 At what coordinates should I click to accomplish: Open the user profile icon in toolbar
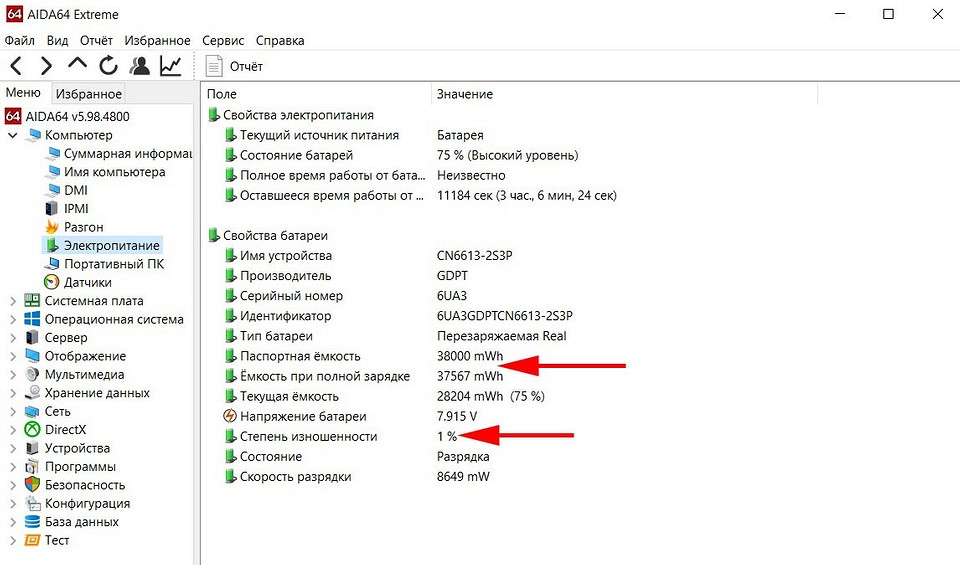point(140,66)
